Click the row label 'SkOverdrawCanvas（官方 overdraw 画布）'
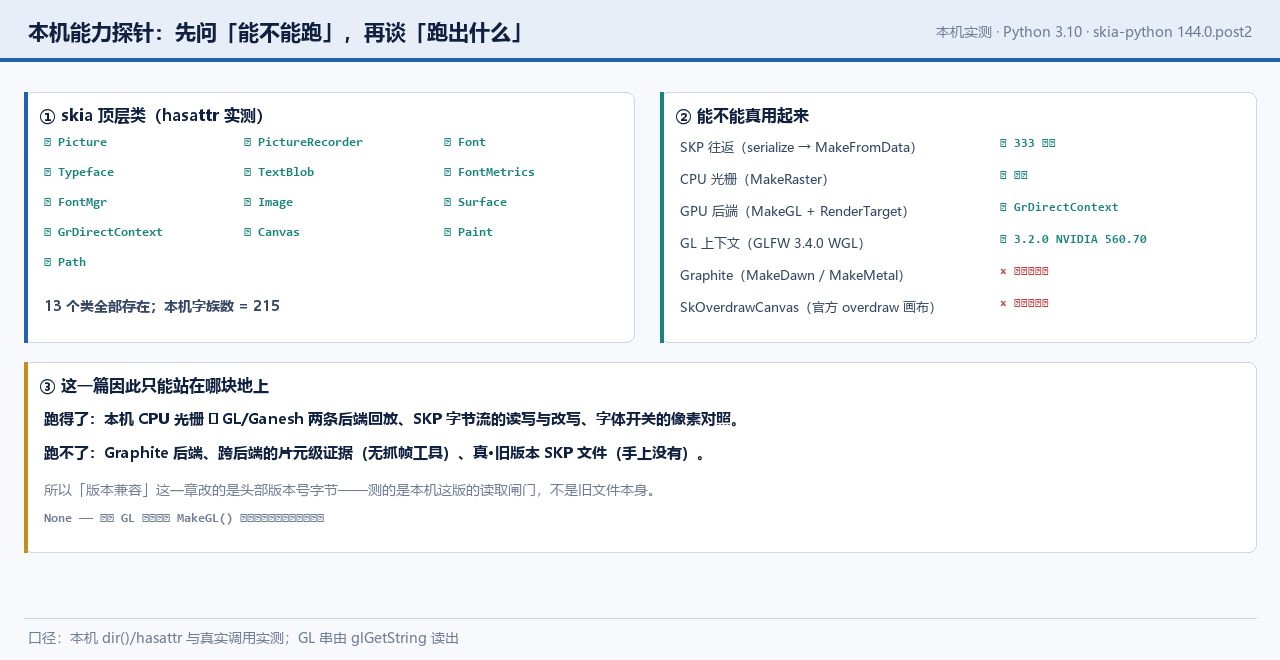 [x=808, y=307]
